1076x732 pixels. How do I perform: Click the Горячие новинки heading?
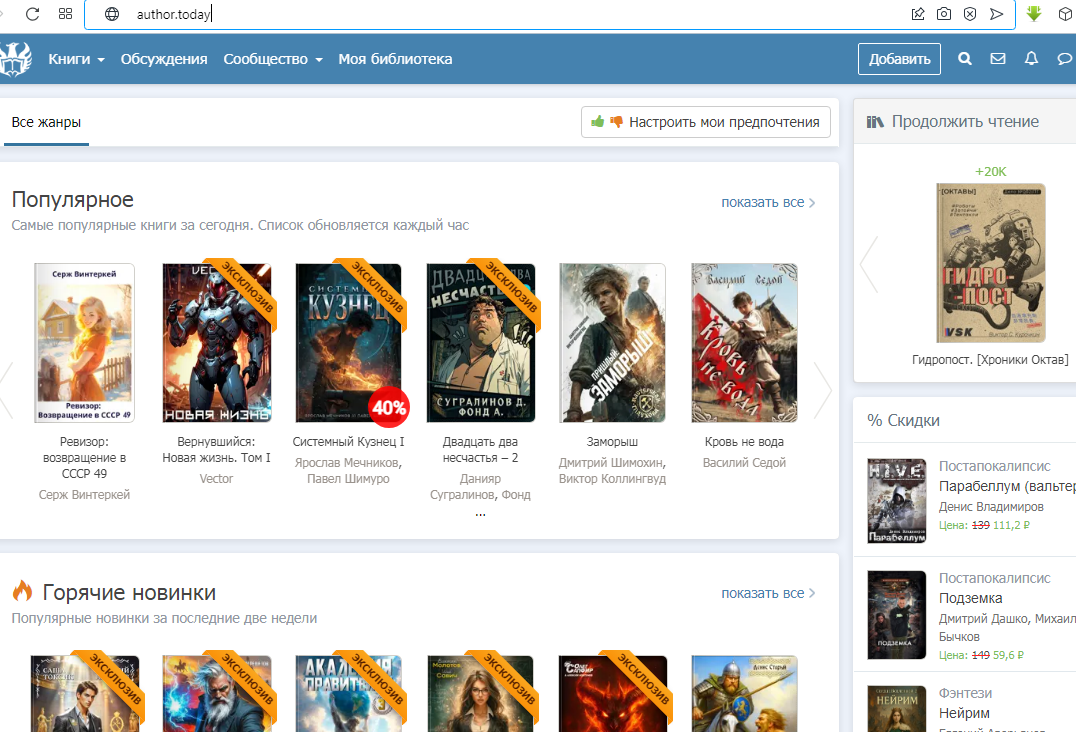coord(129,592)
